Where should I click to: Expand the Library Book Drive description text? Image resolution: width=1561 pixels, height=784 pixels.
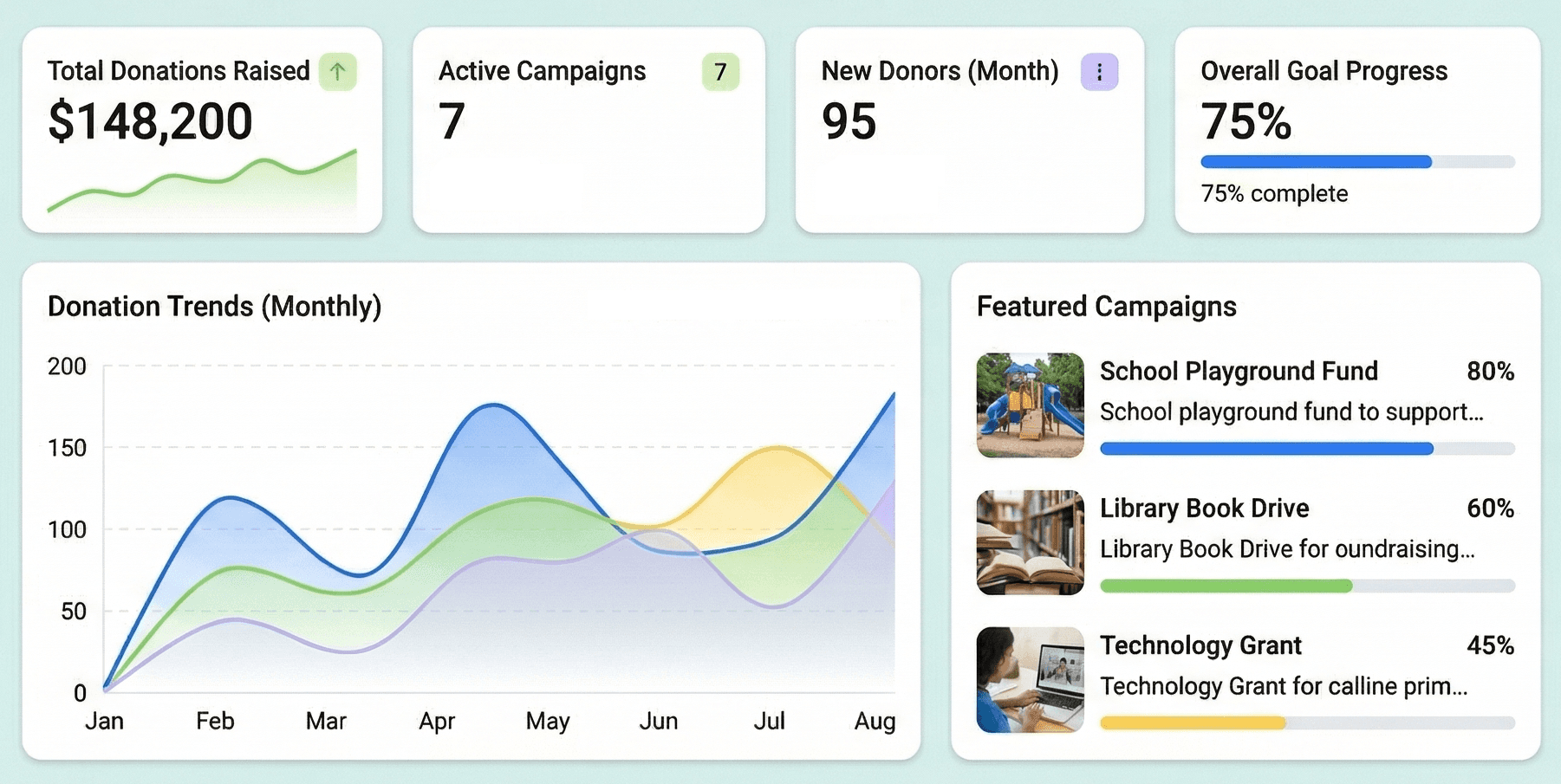[1286, 548]
